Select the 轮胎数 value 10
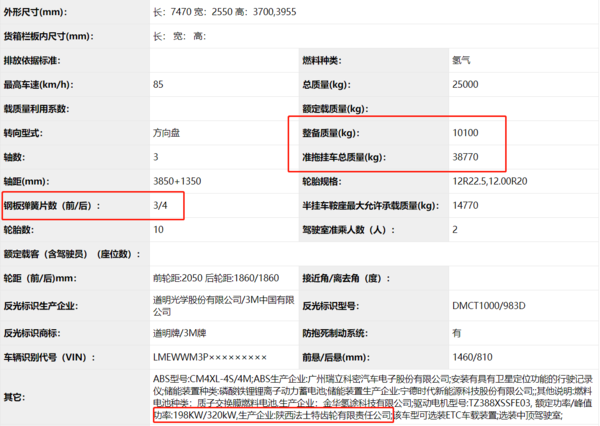Screen dimensions: 600x426 (158, 229)
